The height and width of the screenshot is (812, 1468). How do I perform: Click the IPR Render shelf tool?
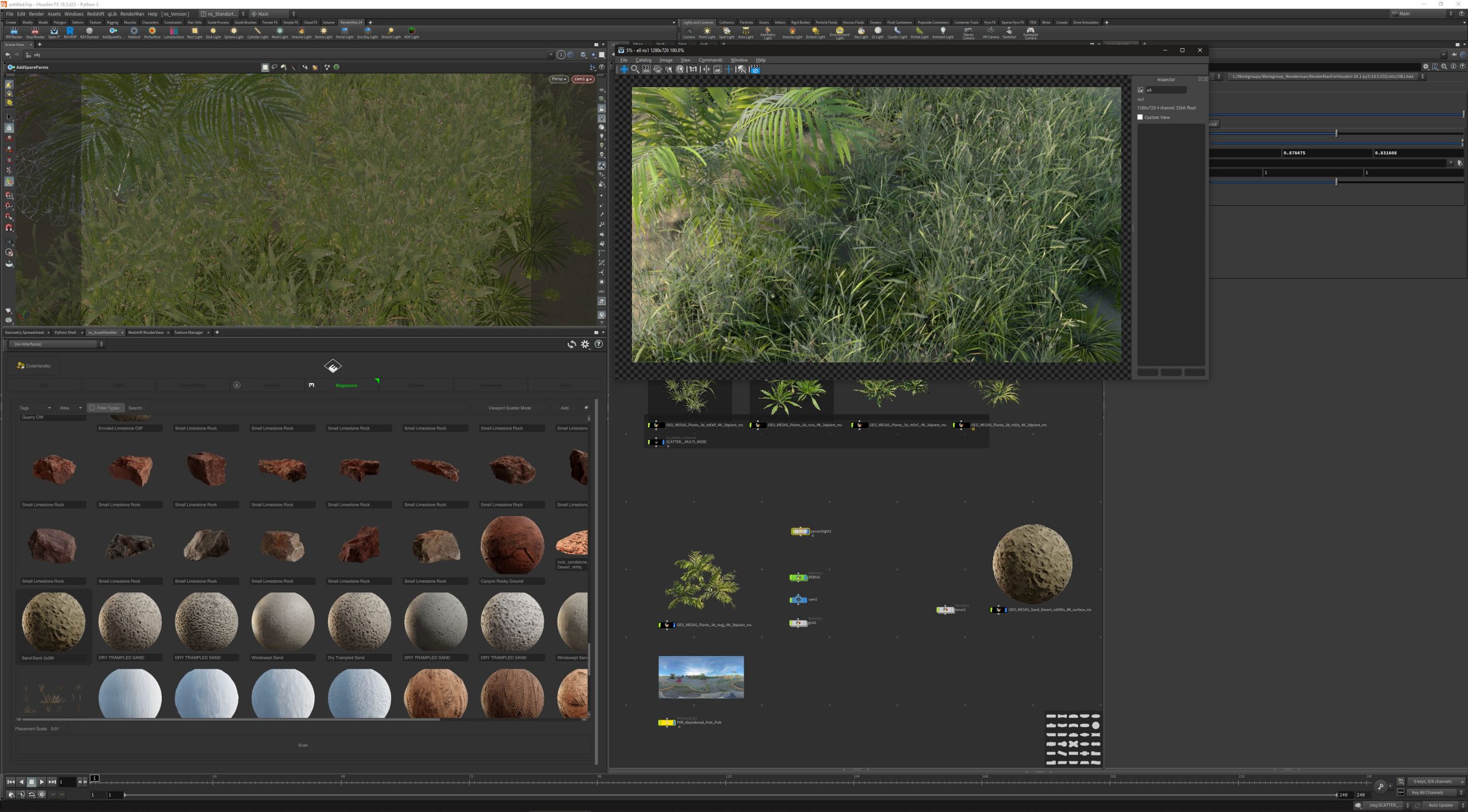pos(14,32)
